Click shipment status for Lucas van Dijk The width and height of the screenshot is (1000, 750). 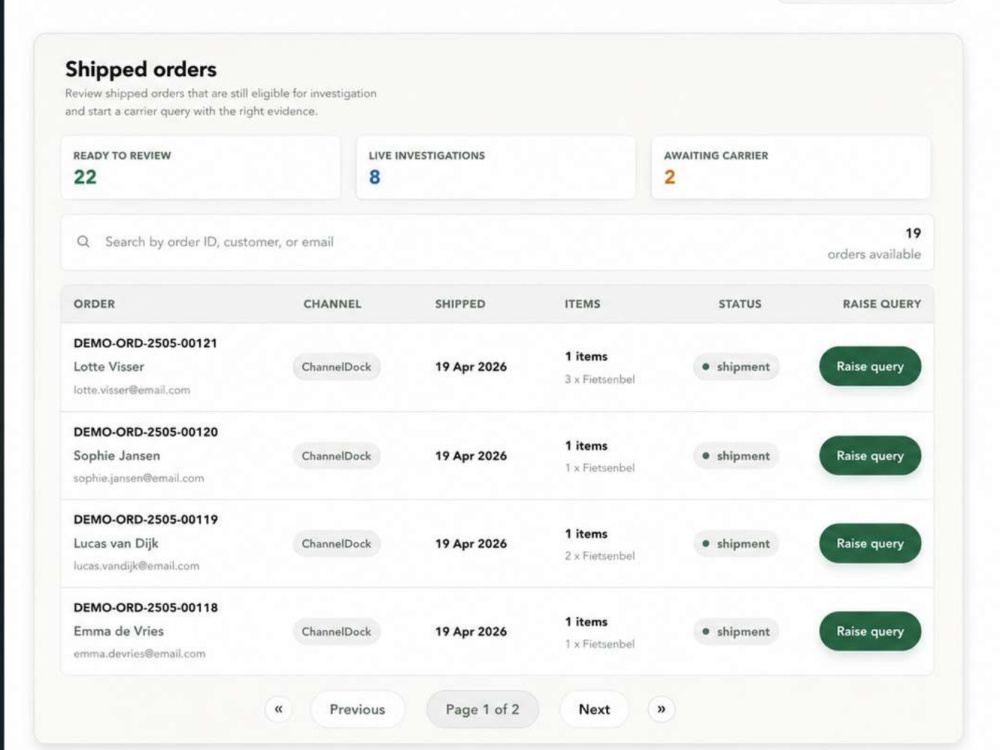(736, 544)
